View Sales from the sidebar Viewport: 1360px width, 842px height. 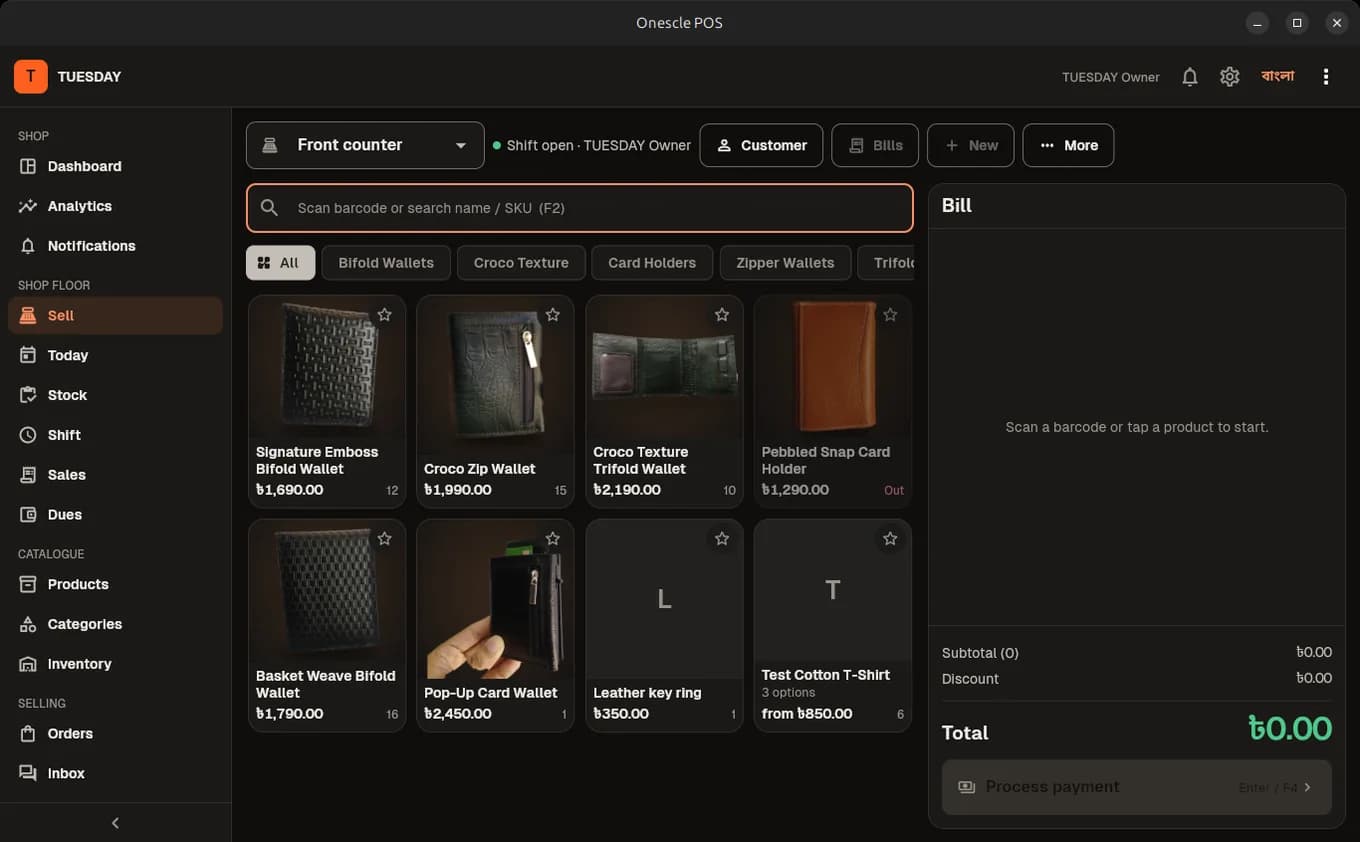[115, 475]
